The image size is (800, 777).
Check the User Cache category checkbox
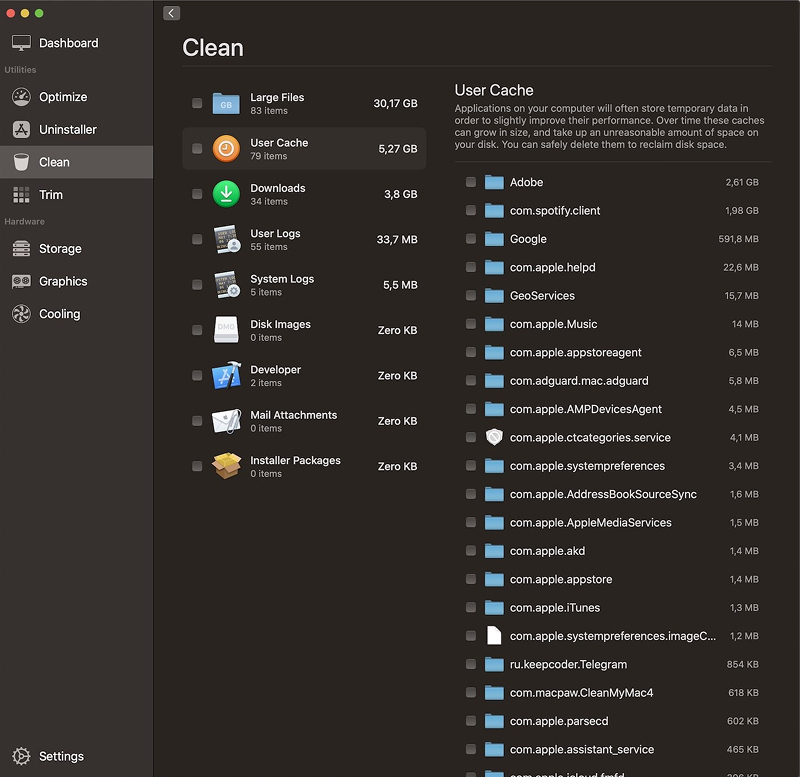pos(197,148)
